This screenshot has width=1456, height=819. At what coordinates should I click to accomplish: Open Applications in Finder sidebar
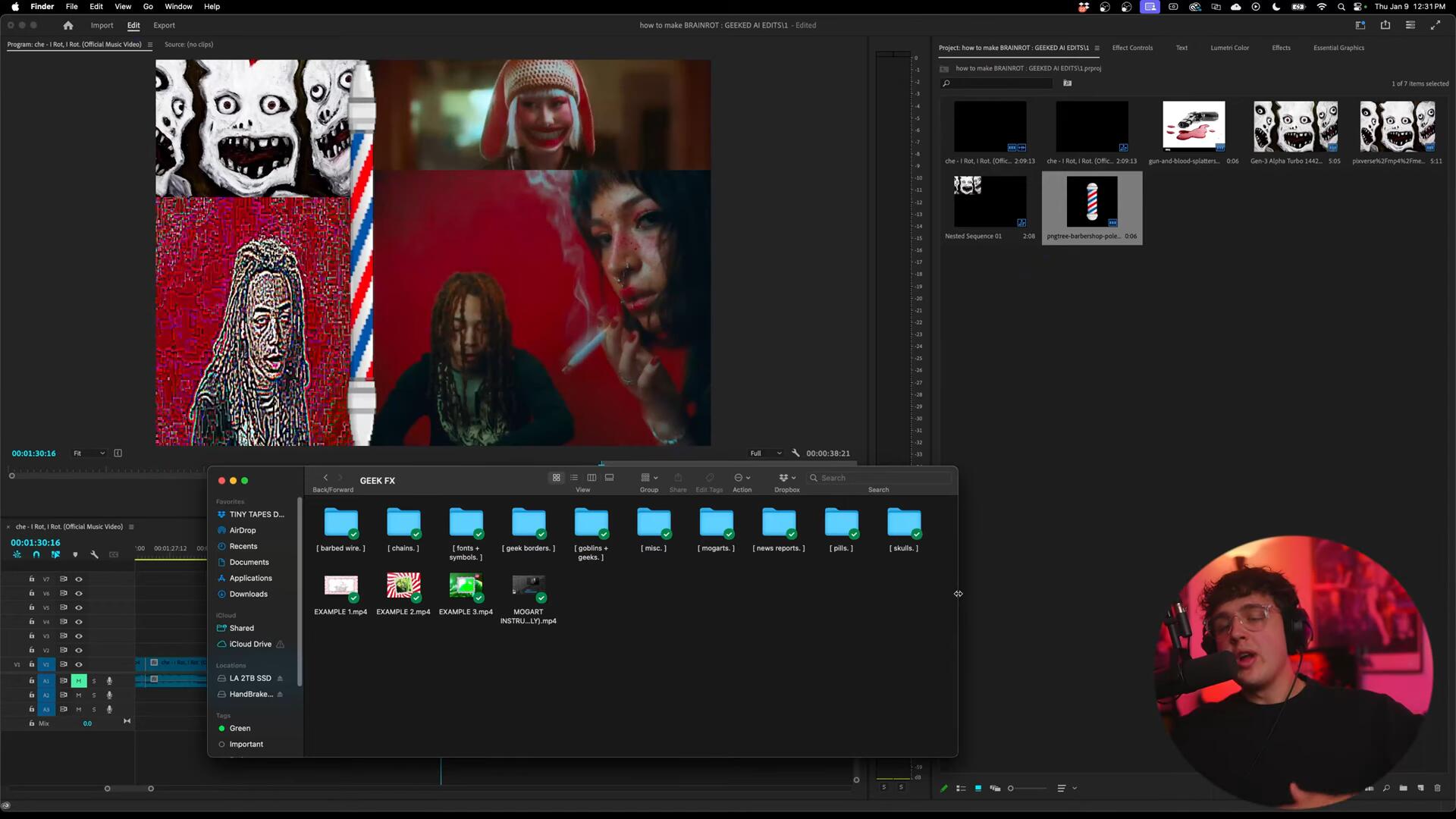click(x=250, y=578)
